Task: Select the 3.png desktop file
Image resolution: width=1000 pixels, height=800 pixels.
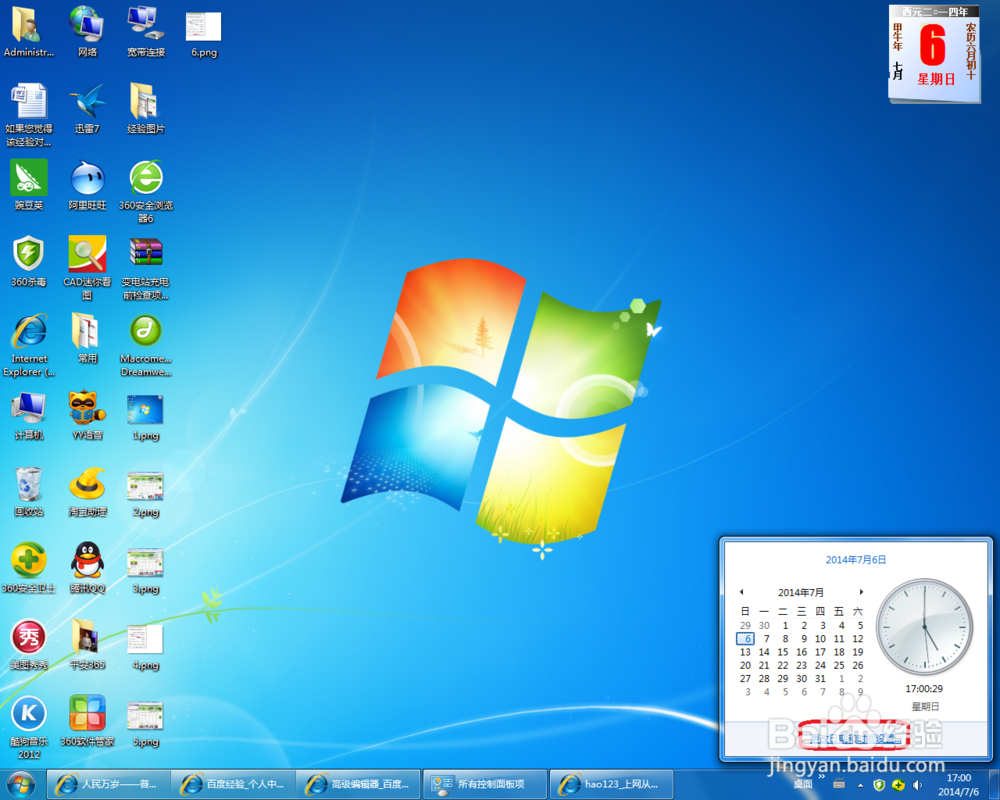Action: pyautogui.click(x=146, y=571)
